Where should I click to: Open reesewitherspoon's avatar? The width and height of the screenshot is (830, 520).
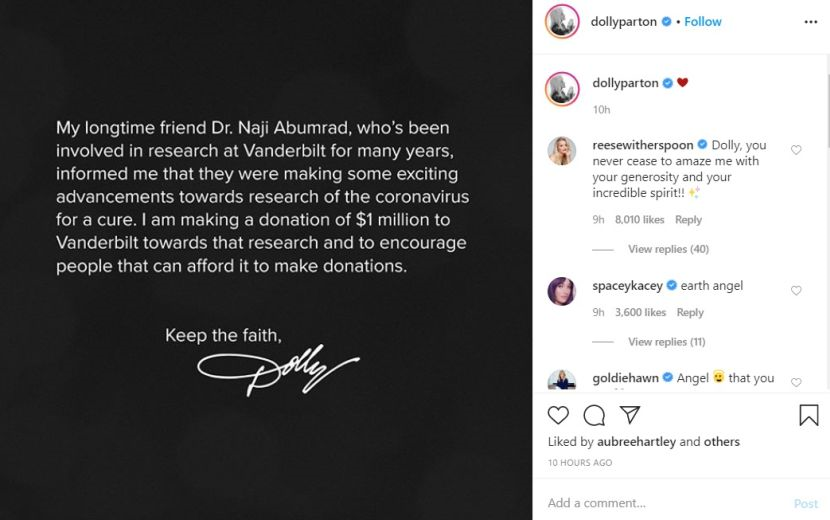pyautogui.click(x=562, y=151)
